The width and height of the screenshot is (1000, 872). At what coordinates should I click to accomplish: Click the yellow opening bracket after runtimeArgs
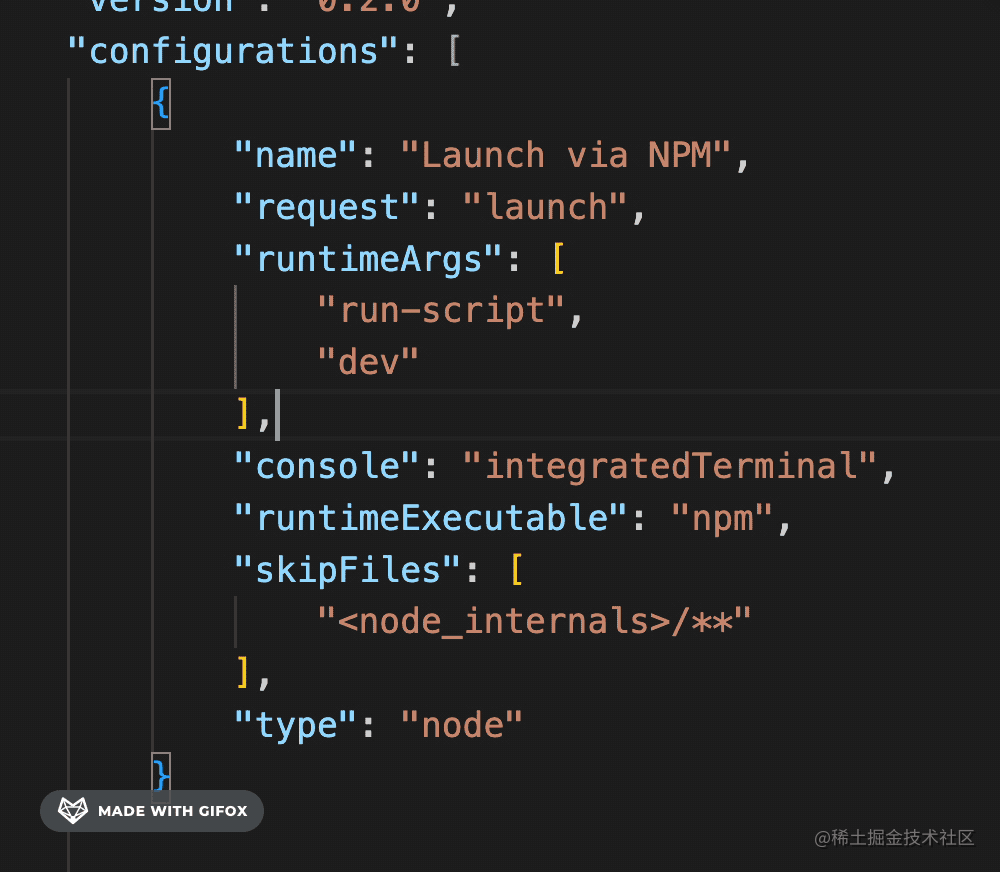pyautogui.click(x=559, y=258)
